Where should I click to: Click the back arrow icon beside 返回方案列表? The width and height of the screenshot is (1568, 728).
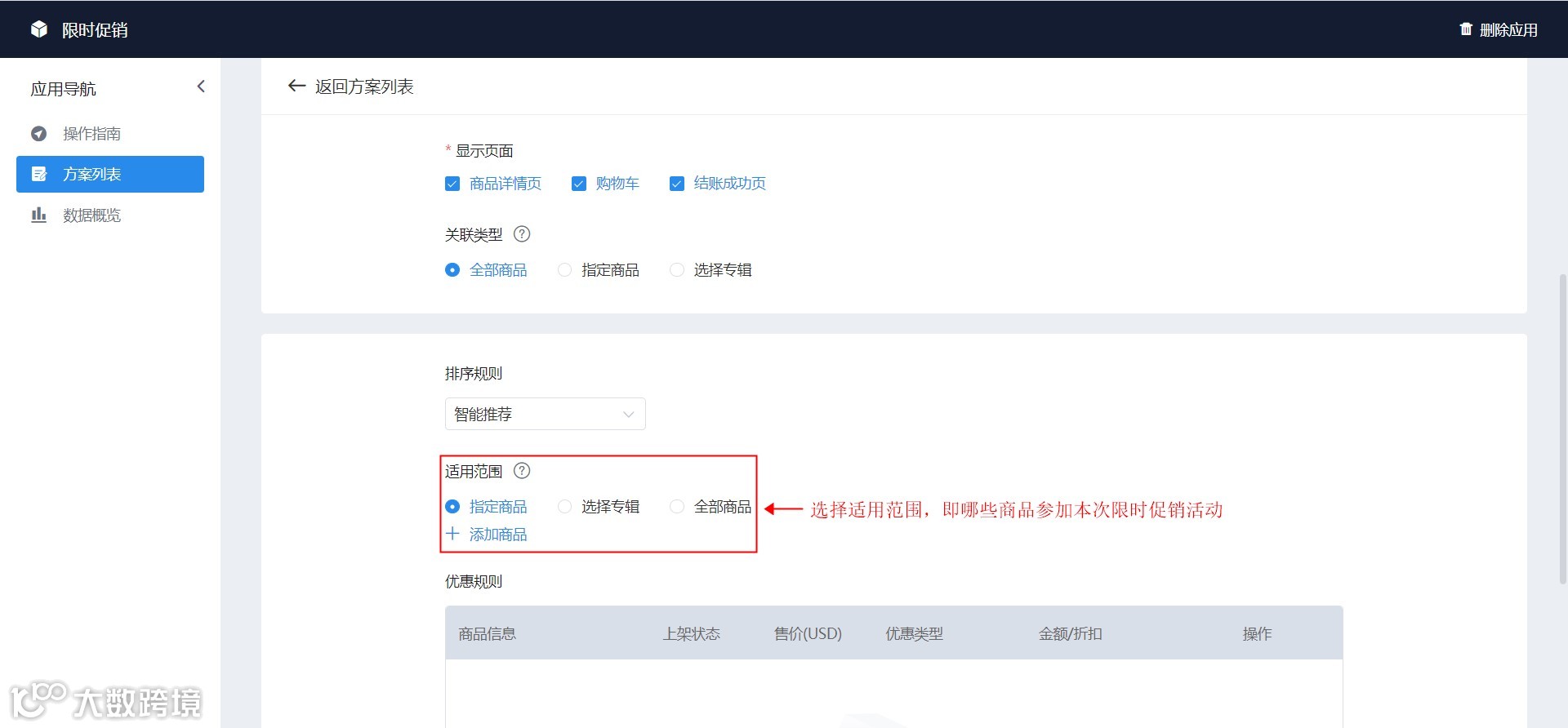point(296,86)
